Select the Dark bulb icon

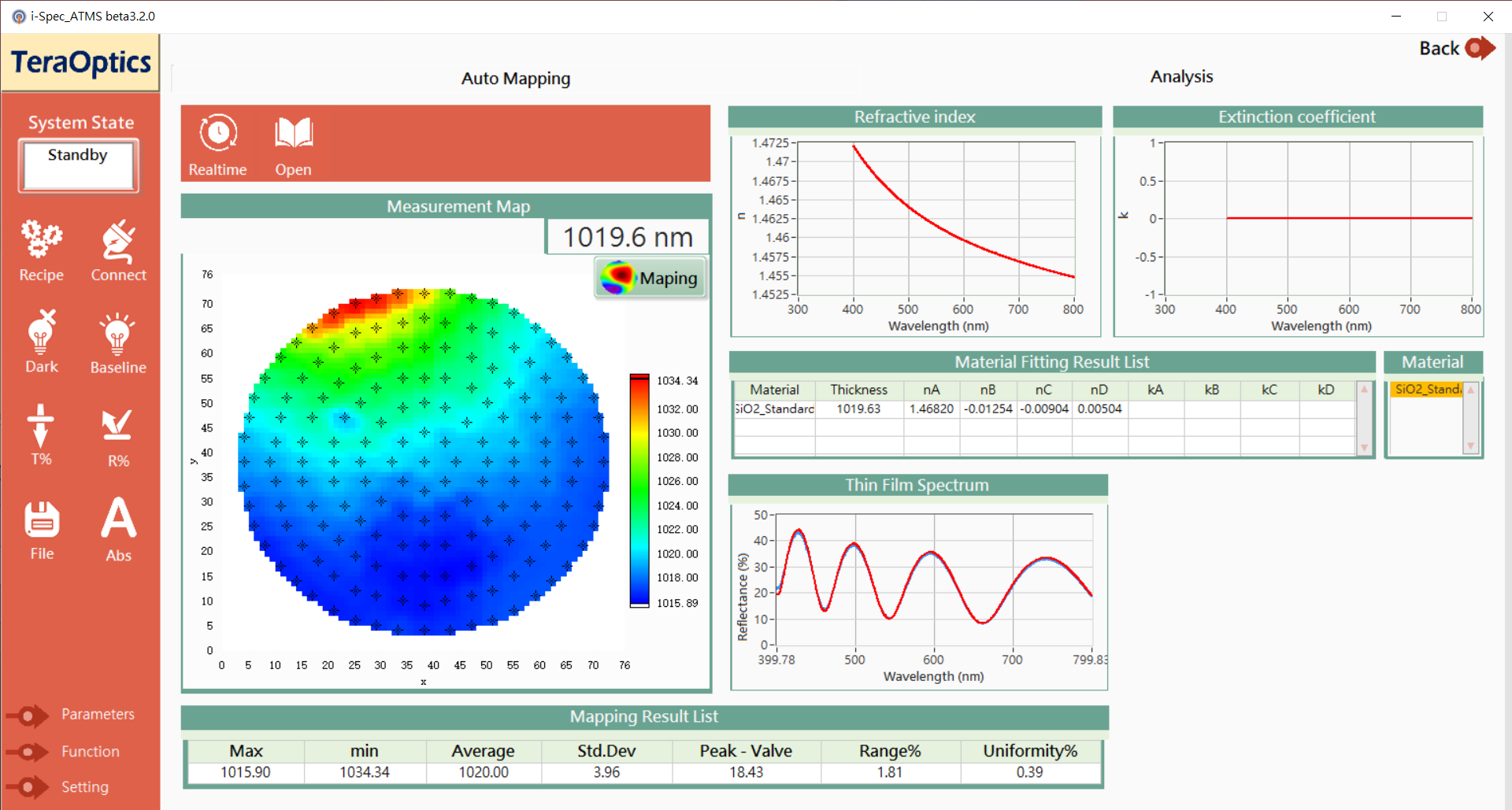coord(41,333)
